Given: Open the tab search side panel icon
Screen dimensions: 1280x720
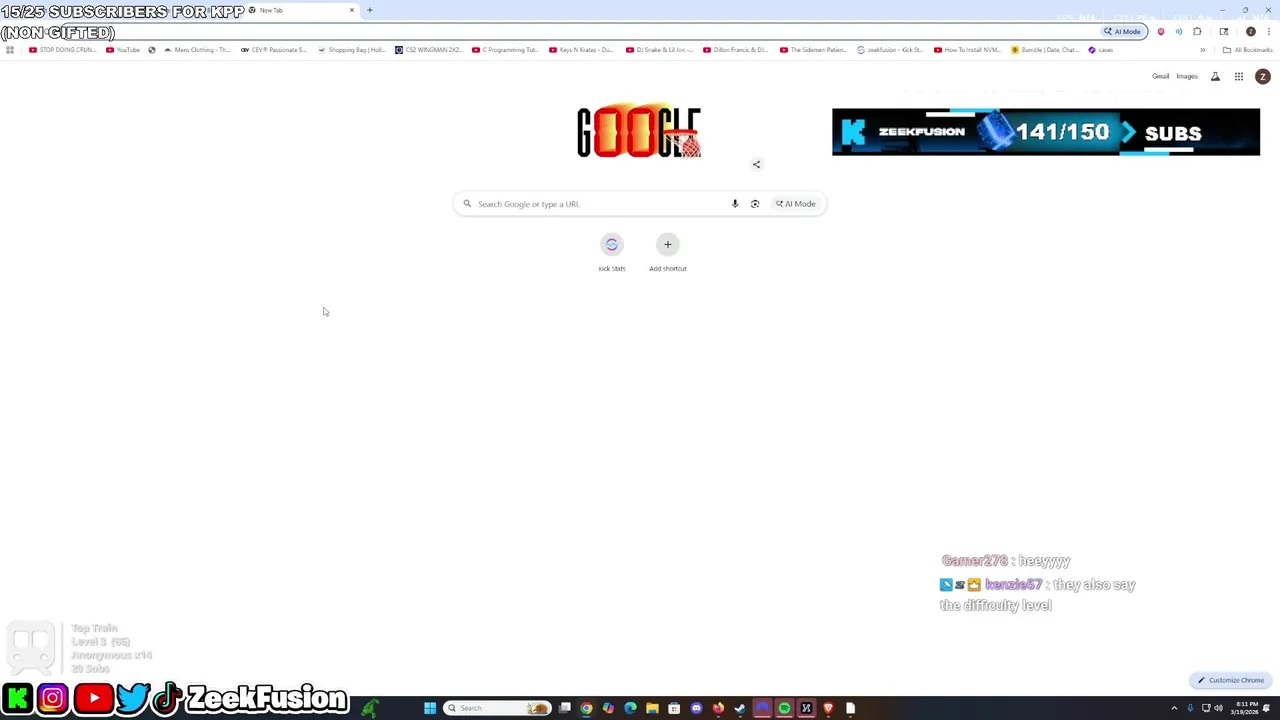Looking at the screenshot, I should (x=1224, y=31).
